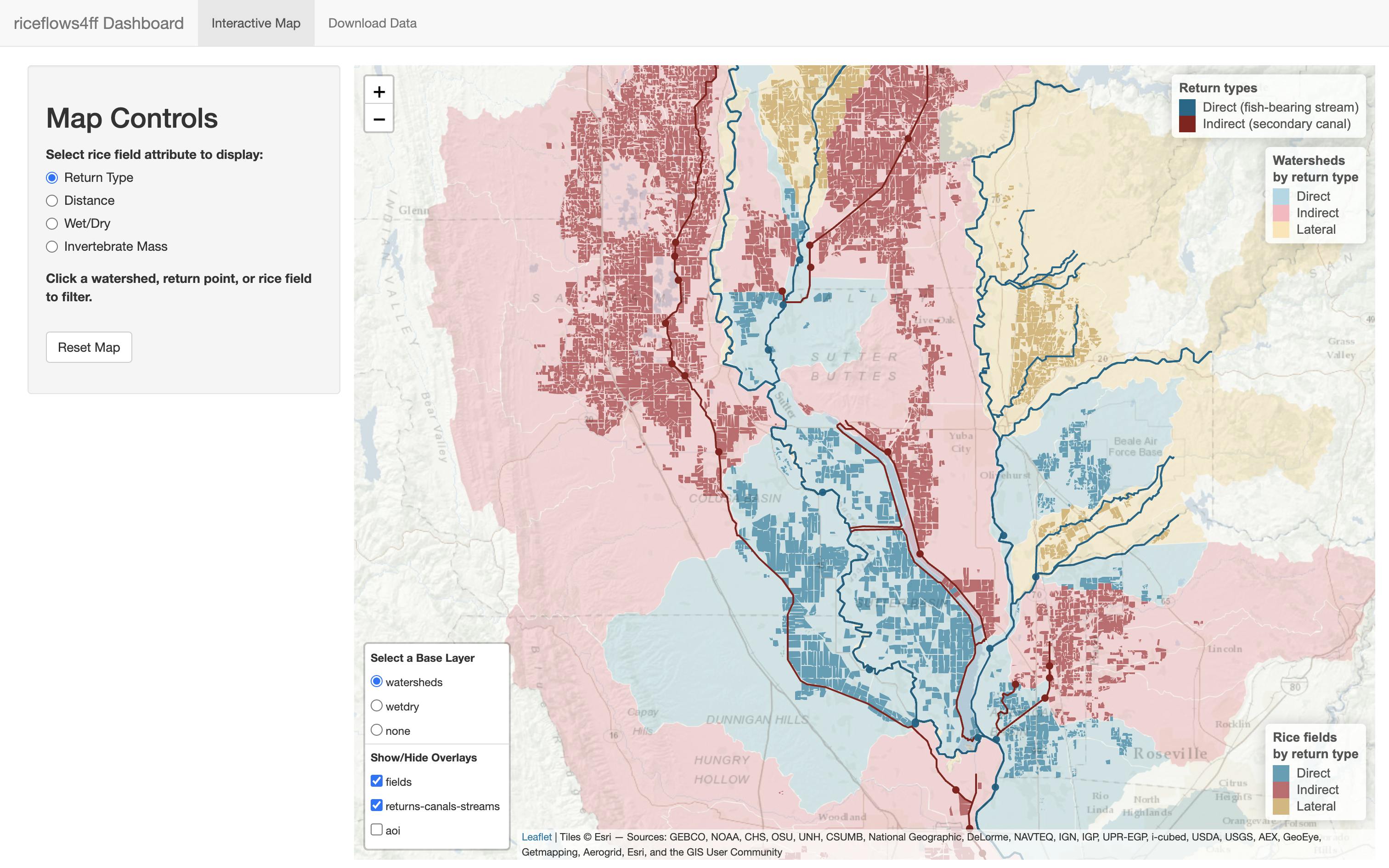The width and height of the screenshot is (1389, 868).
Task: Switch to the Interactive Map tab
Action: click(256, 23)
